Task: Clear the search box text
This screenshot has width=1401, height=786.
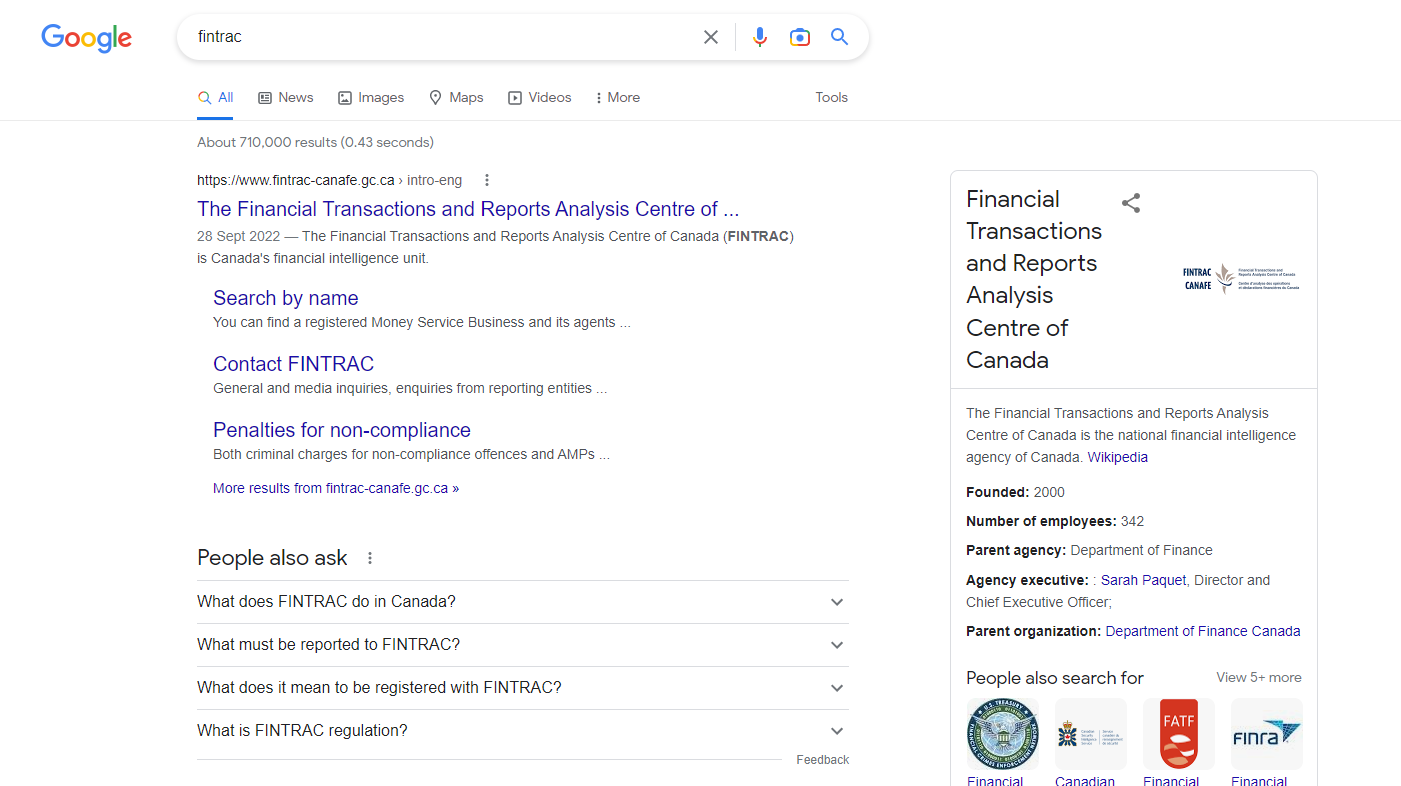Action: (710, 37)
